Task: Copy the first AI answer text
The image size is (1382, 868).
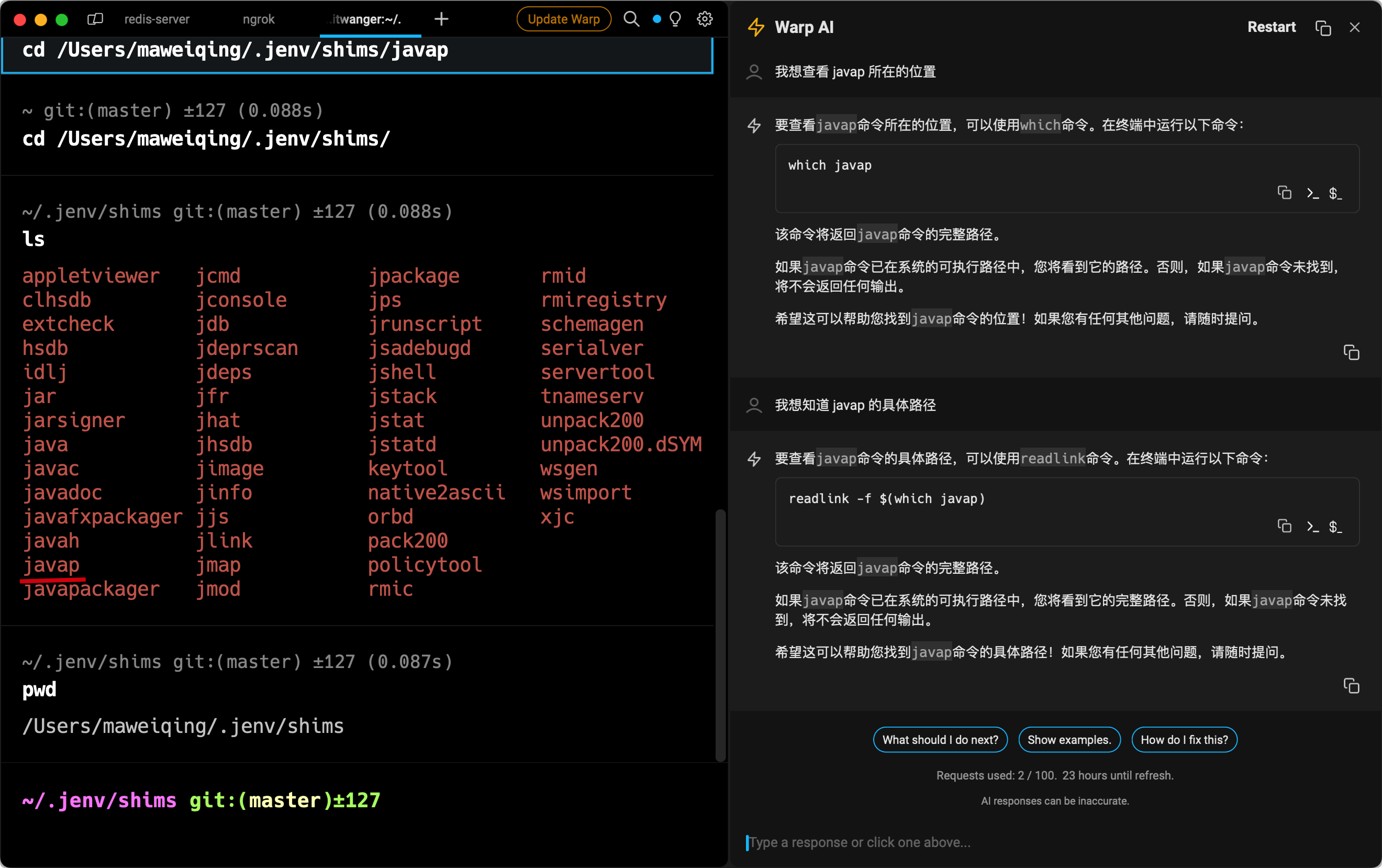Action: tap(1351, 352)
